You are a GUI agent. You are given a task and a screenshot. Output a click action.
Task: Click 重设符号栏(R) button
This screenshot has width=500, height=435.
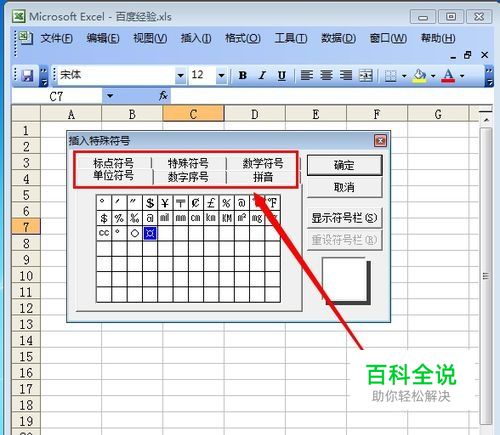point(344,240)
